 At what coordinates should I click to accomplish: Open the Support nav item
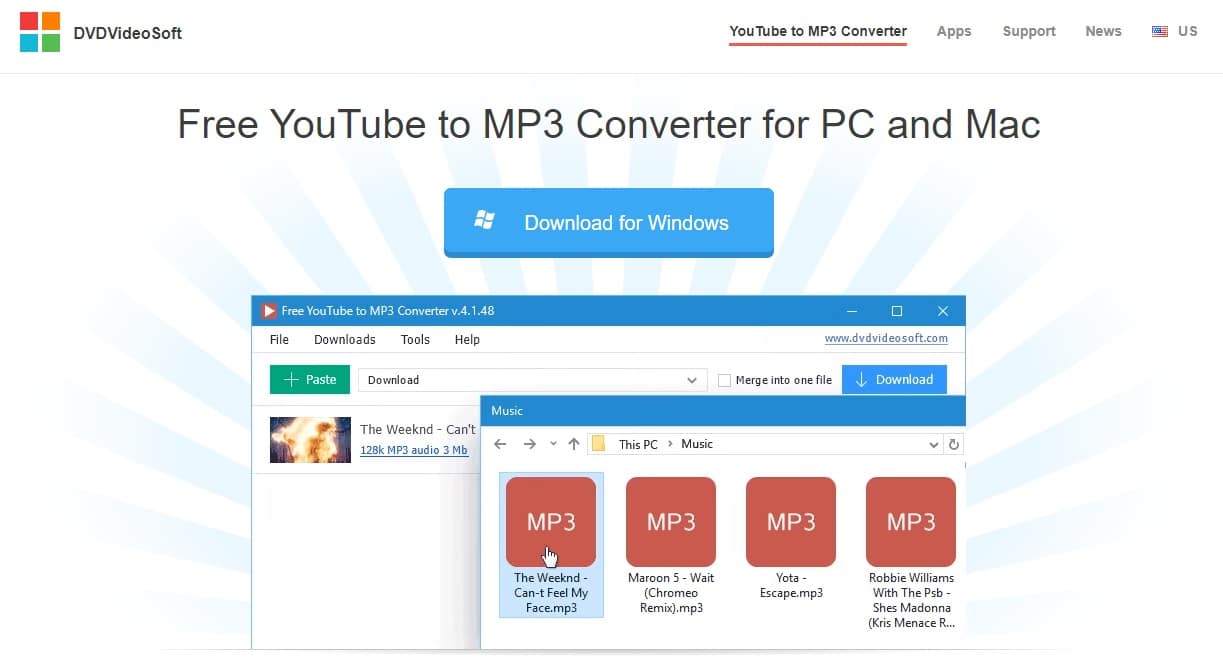pos(1029,31)
